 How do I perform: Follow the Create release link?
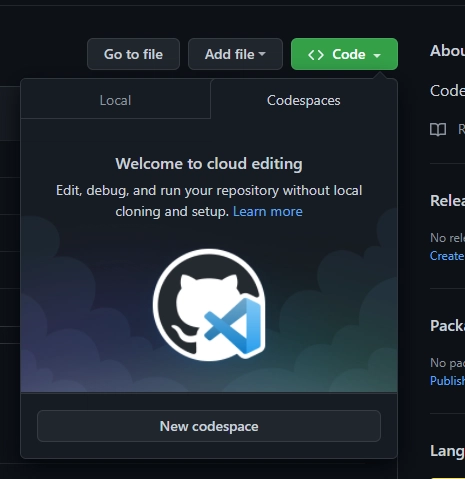[x=447, y=256]
